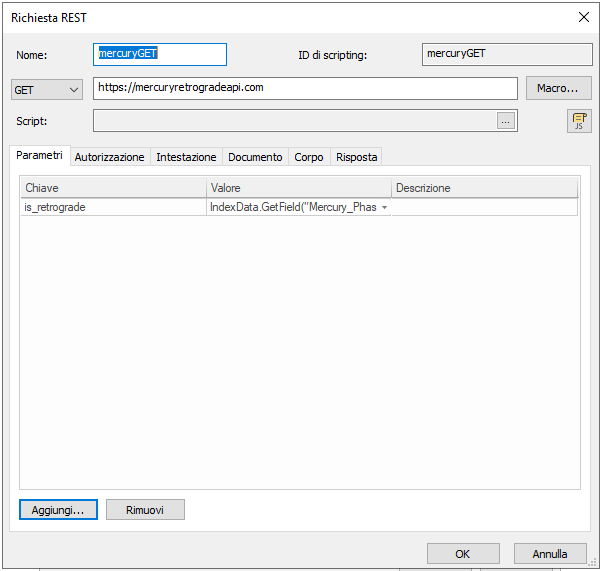Viewport: 603px width, 571px height.
Task: Click the Descrizione column header
Action: click(485, 188)
